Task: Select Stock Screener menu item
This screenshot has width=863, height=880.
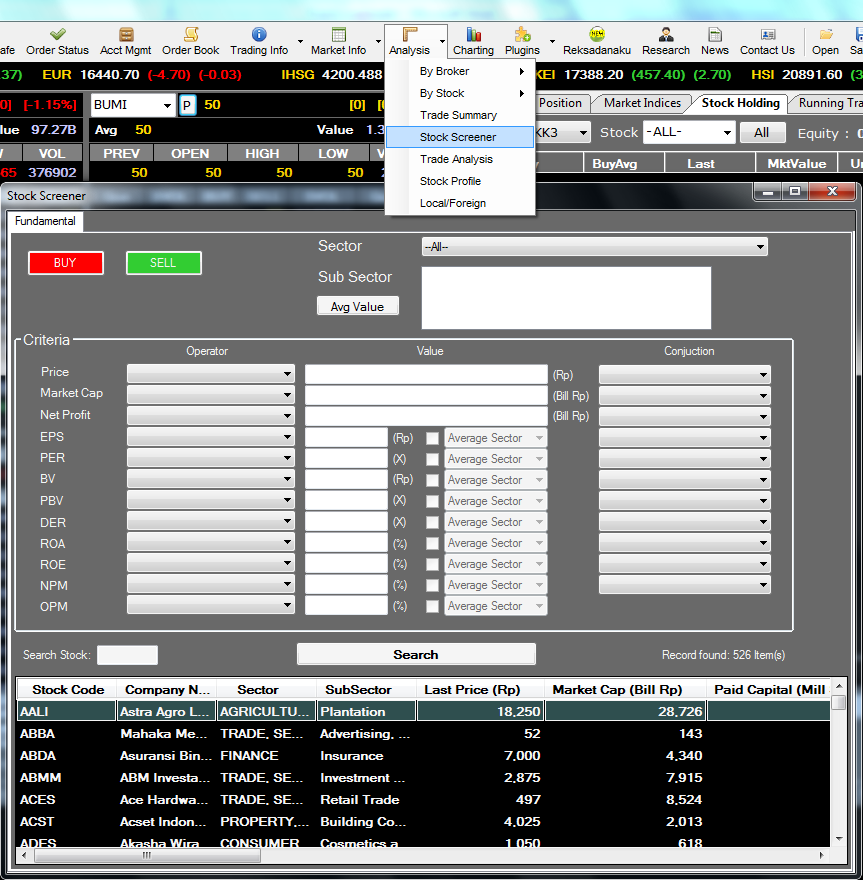Action: pyautogui.click(x=460, y=137)
